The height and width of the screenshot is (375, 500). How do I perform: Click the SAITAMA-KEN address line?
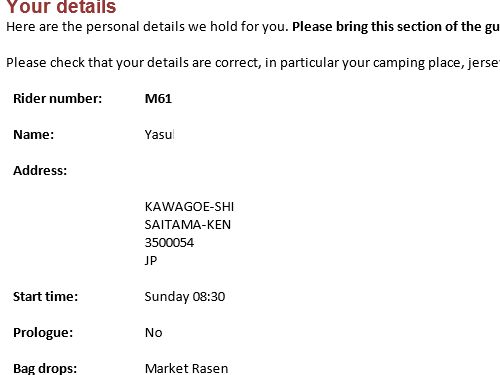[188, 225]
